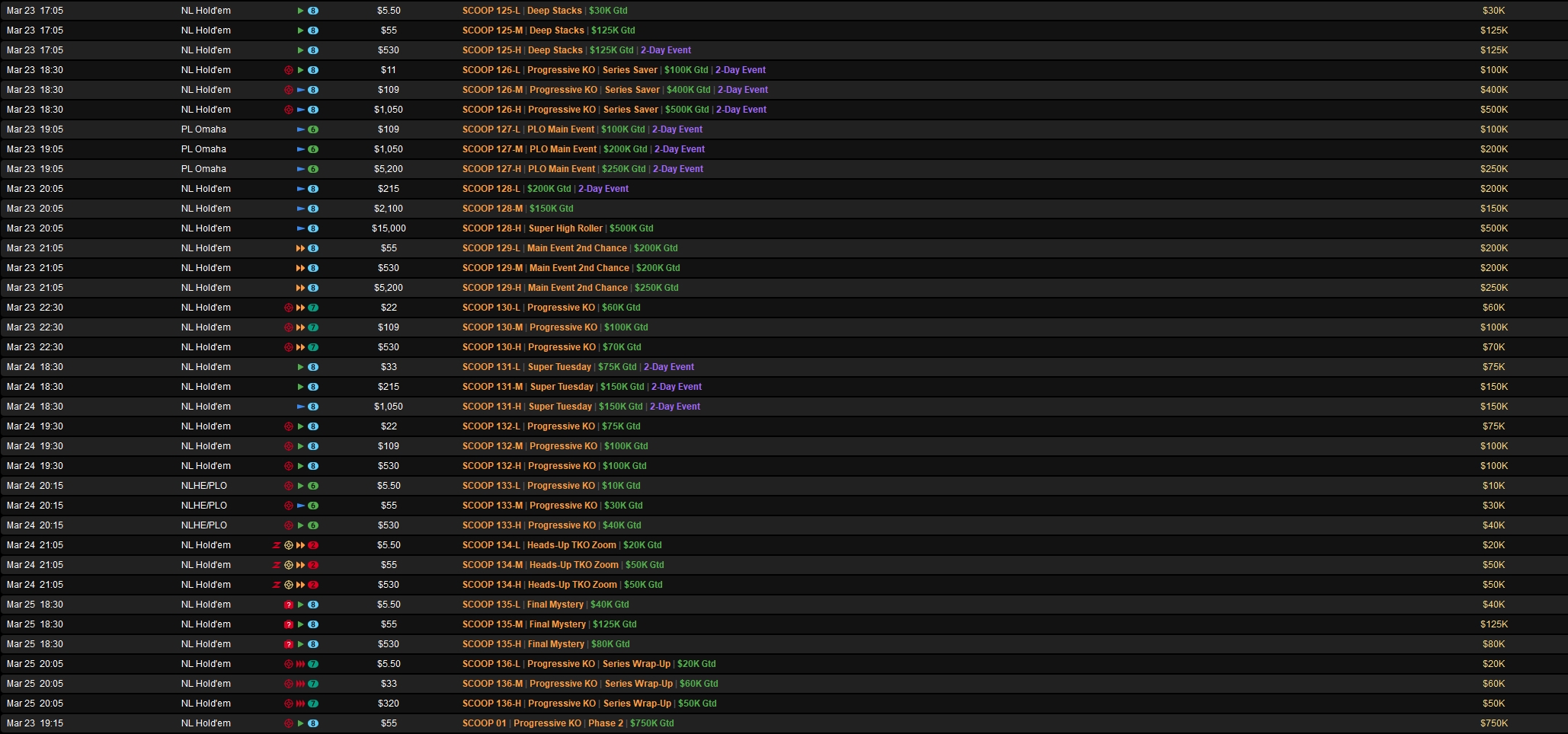Image resolution: width=1568 pixels, height=734 pixels.
Task: Click the green regular-speed arrow on SCOOP 125-L row
Action: click(300, 11)
